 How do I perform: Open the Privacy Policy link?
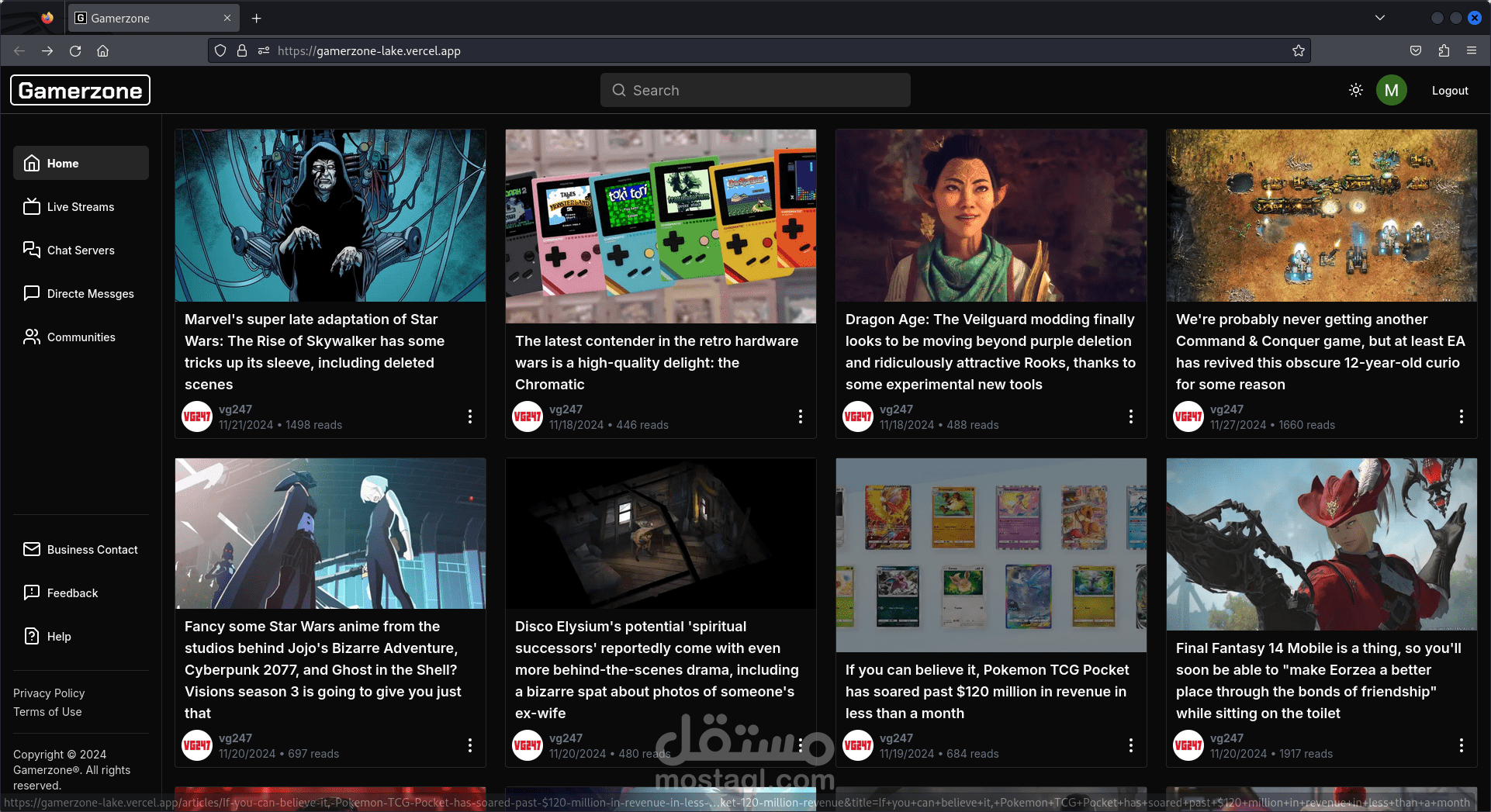[x=49, y=693]
